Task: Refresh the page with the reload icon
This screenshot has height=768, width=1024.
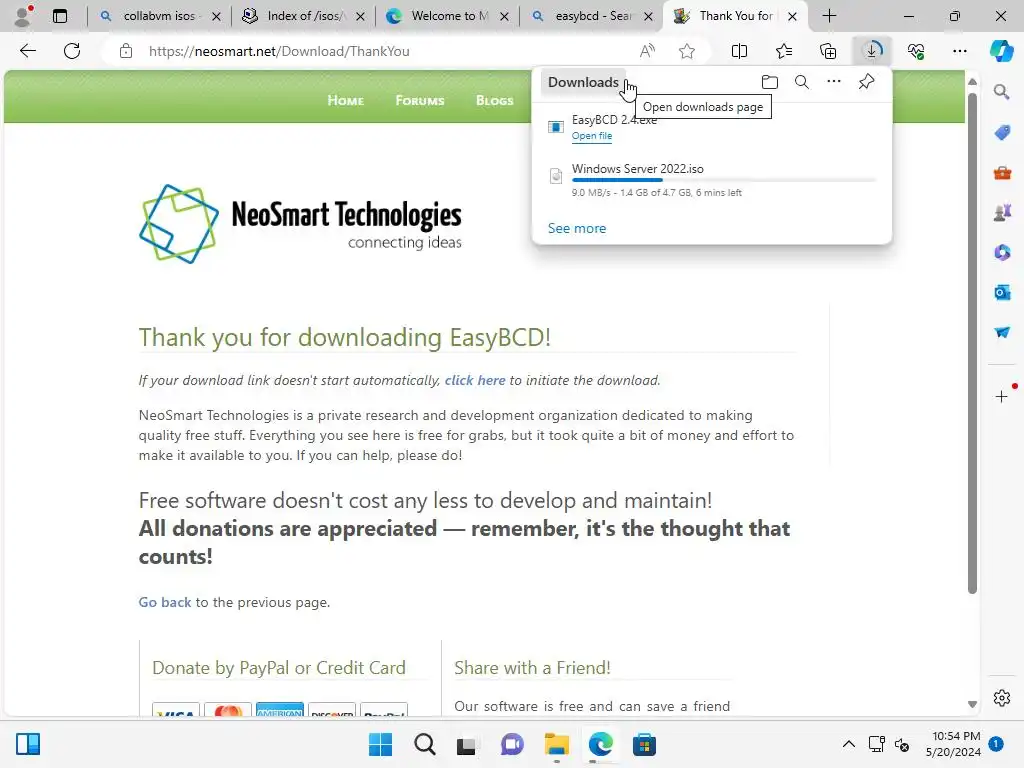Action: pos(72,51)
